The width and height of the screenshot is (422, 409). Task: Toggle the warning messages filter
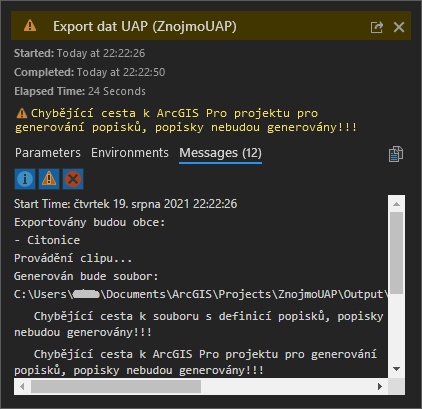[49, 179]
